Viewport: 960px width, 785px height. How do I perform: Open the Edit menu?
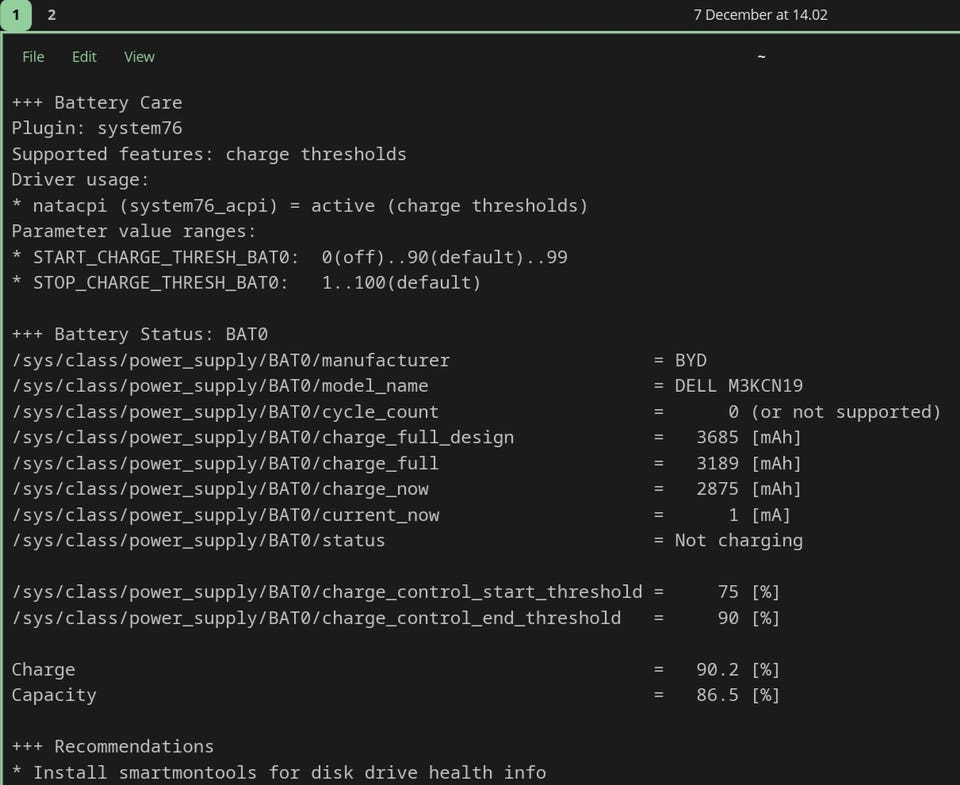(x=84, y=57)
